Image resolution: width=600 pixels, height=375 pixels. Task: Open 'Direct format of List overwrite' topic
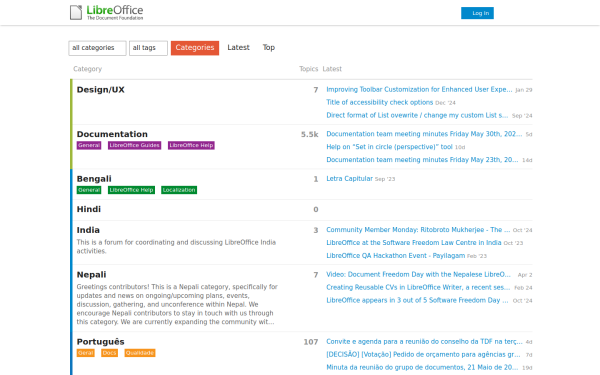tap(417, 115)
